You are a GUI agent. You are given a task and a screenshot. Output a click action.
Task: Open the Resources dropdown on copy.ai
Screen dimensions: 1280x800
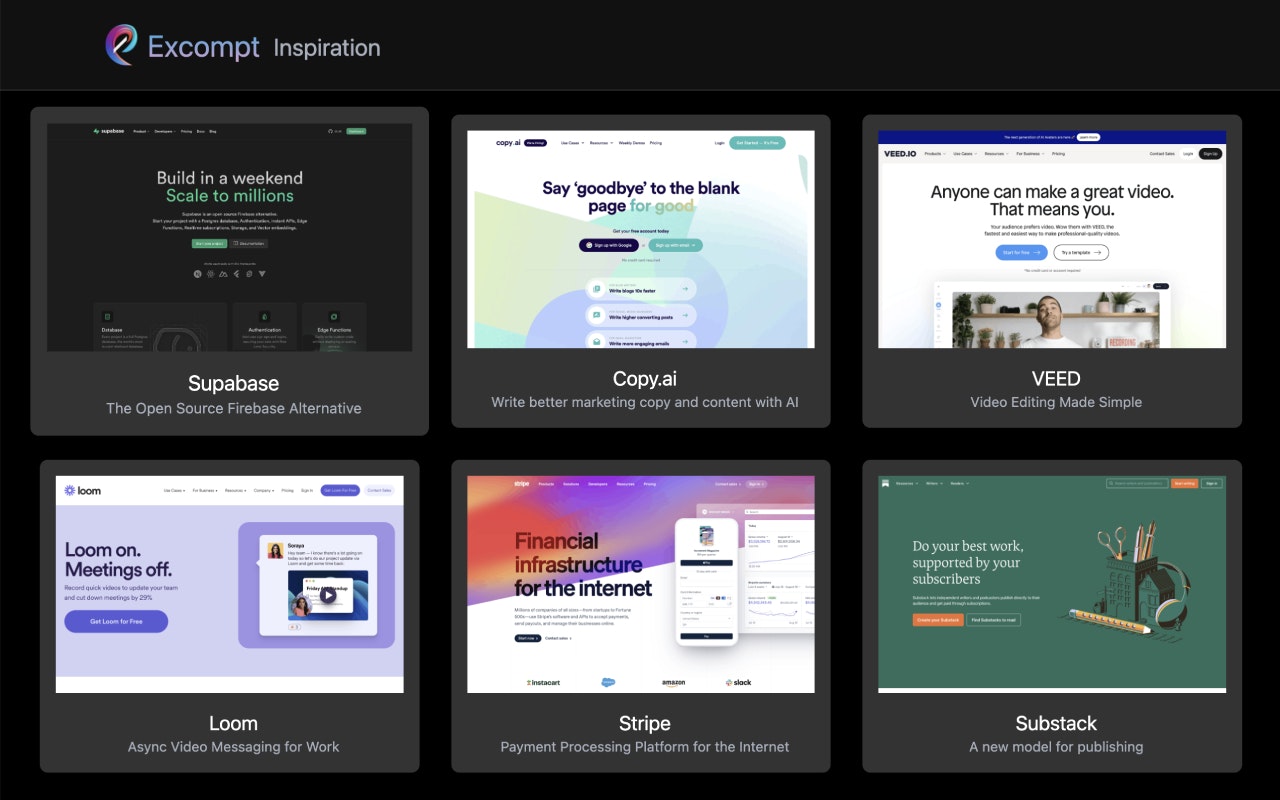point(600,143)
